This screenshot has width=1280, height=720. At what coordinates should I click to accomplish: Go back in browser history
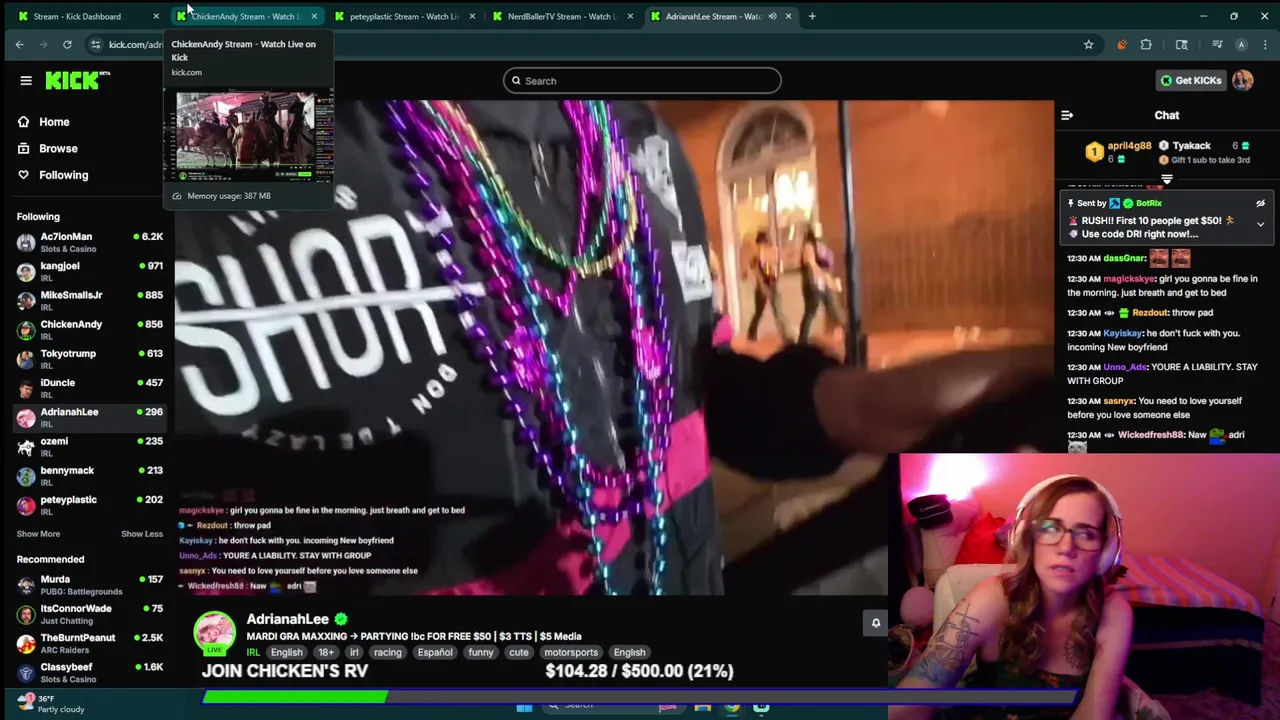[x=19, y=44]
